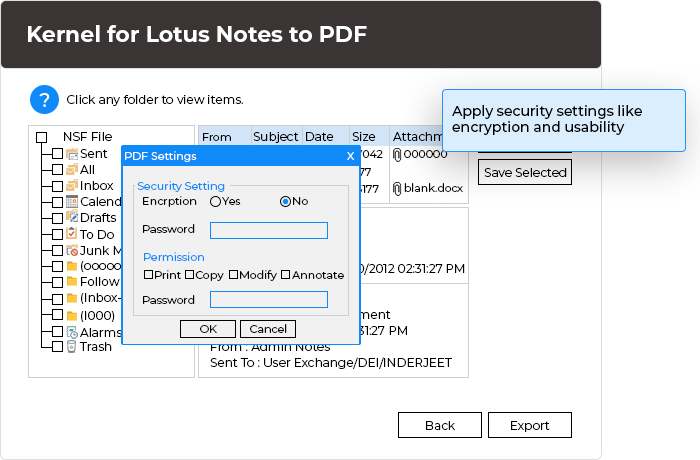Select the To Do folder label

tap(97, 234)
